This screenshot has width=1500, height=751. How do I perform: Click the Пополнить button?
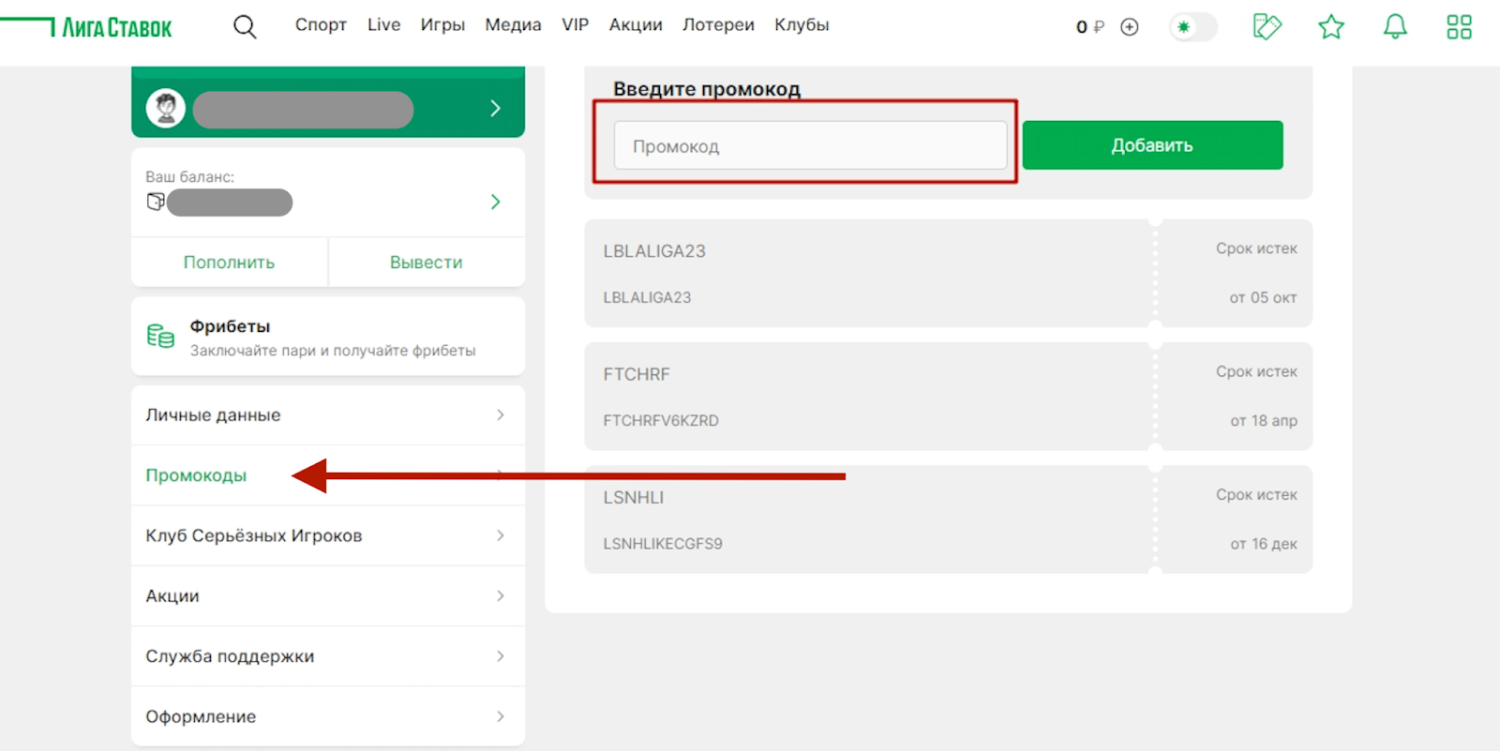tap(229, 262)
